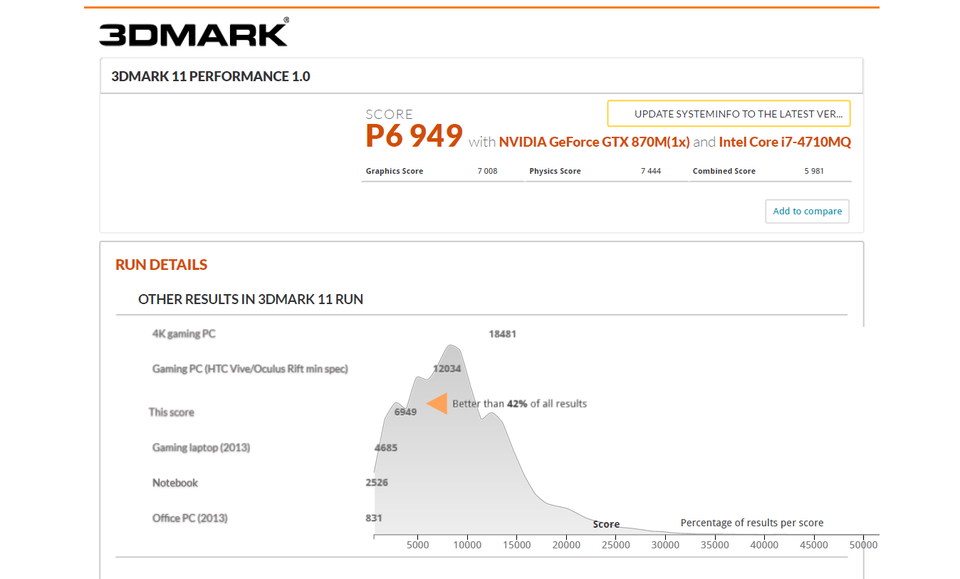Click the 12034 score value
Image resolution: width=960 pixels, height=579 pixels.
[x=447, y=369]
